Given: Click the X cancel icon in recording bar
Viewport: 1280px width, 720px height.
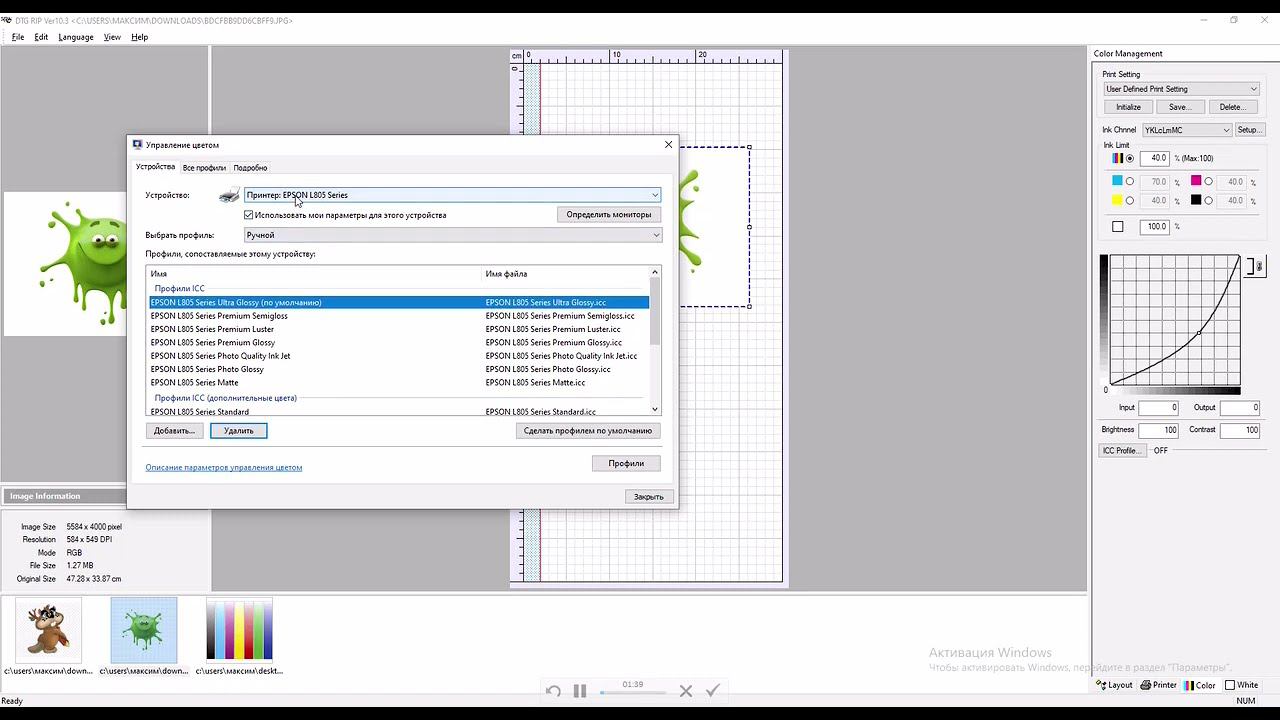Looking at the screenshot, I should tap(686, 691).
